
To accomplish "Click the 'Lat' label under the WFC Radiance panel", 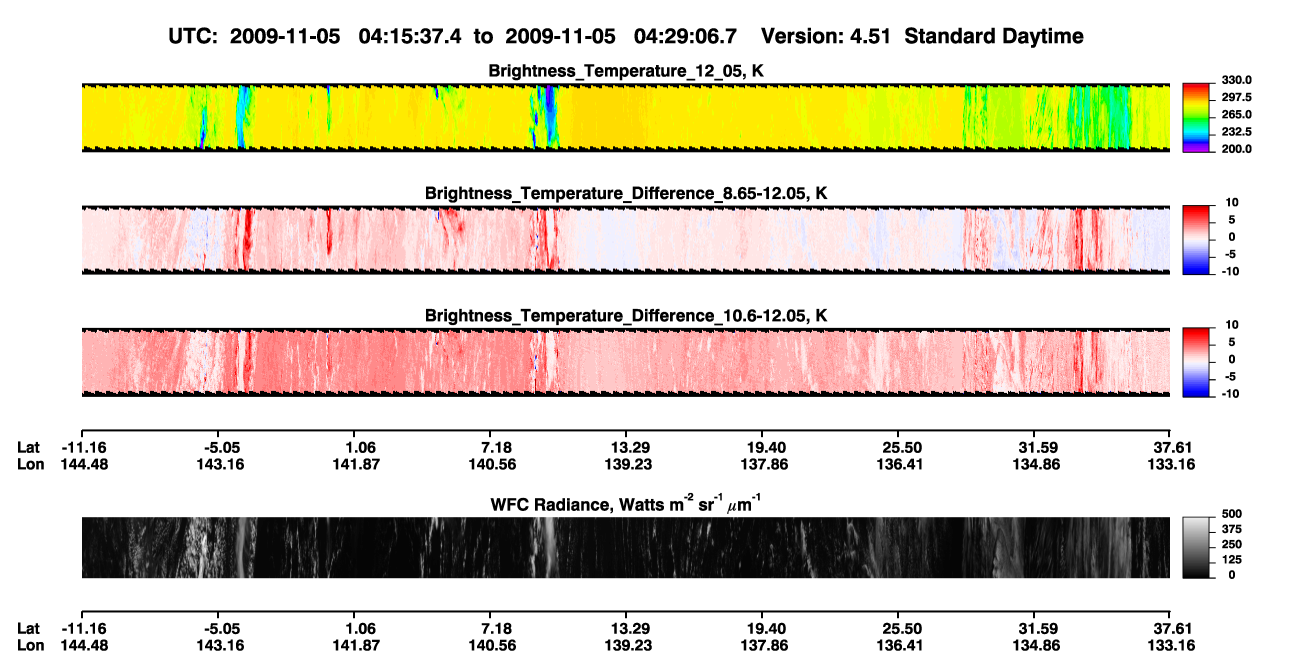I will click(28, 628).
